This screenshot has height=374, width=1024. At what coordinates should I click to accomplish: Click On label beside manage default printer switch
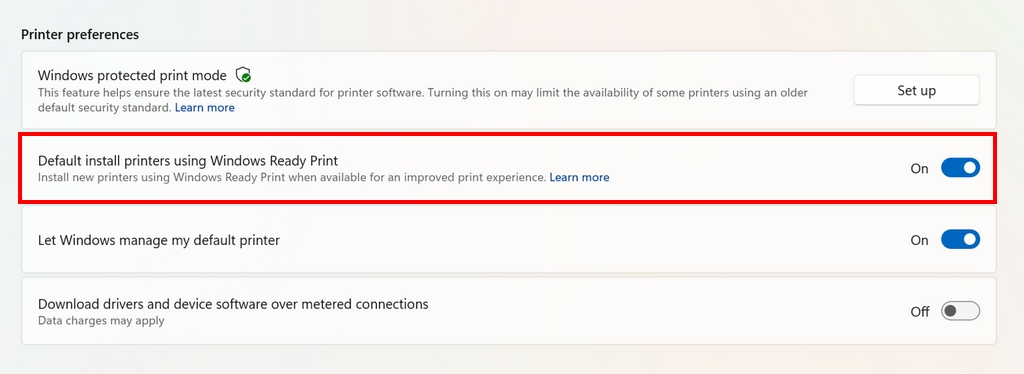[920, 240]
